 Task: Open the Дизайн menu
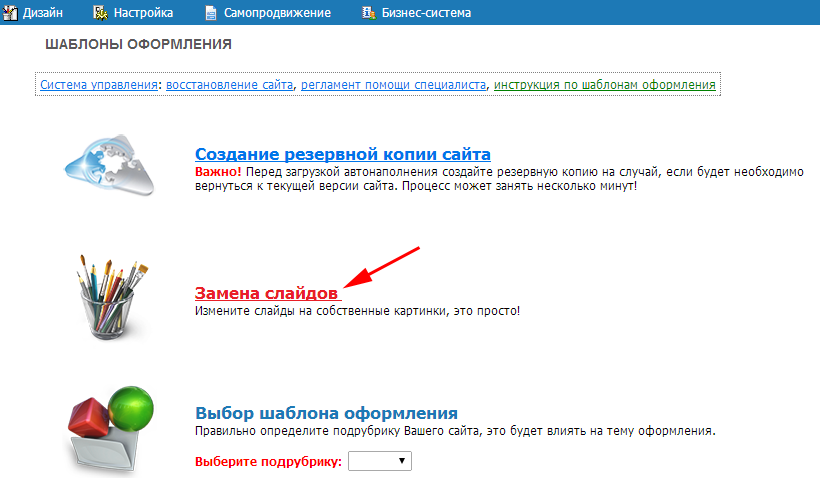42,13
